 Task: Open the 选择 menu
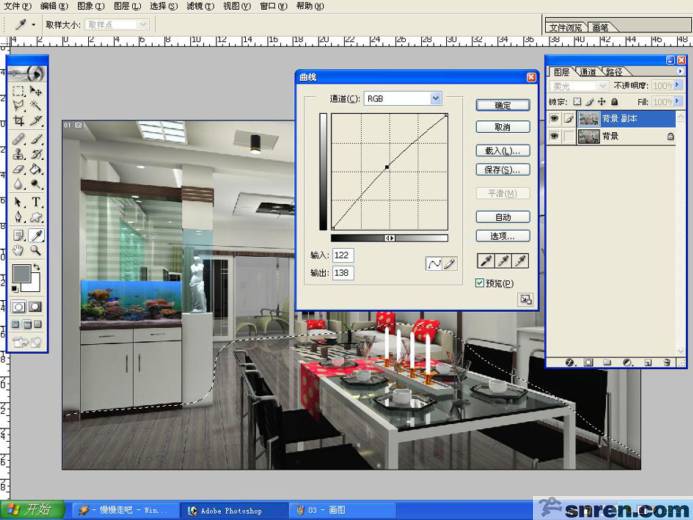pyautogui.click(x=164, y=6)
